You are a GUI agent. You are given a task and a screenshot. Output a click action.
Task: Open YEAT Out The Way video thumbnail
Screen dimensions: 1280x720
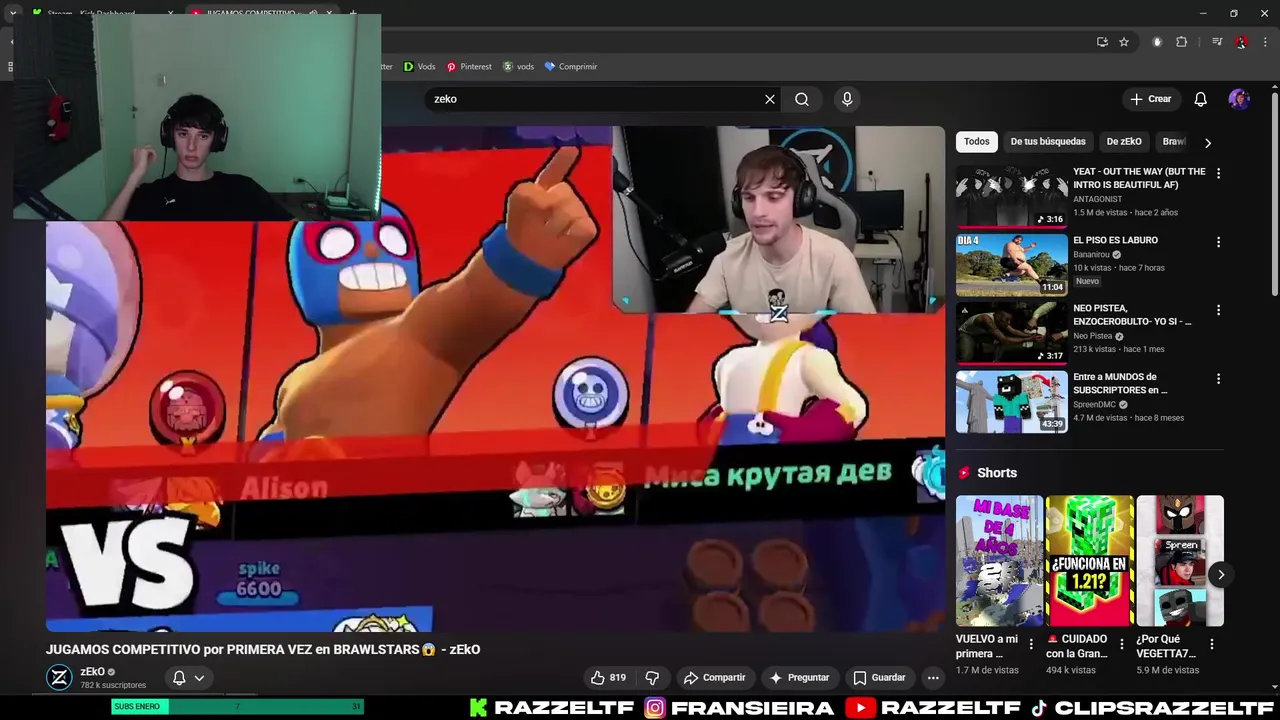pos(1011,197)
